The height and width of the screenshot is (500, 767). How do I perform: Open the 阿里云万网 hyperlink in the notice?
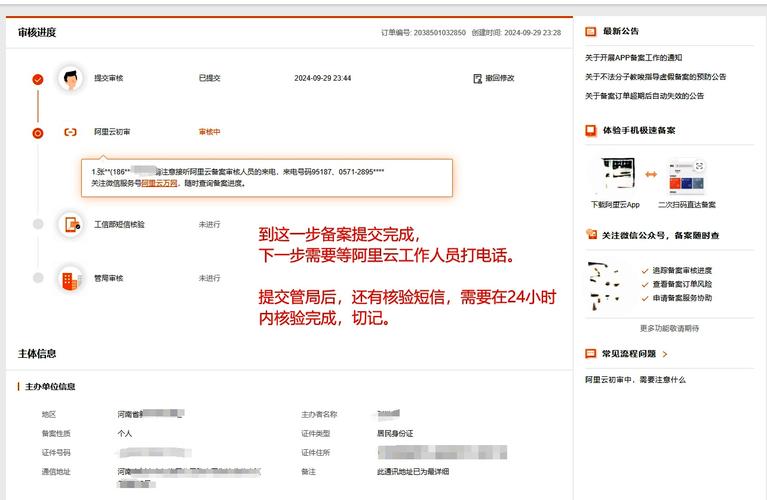coord(159,183)
